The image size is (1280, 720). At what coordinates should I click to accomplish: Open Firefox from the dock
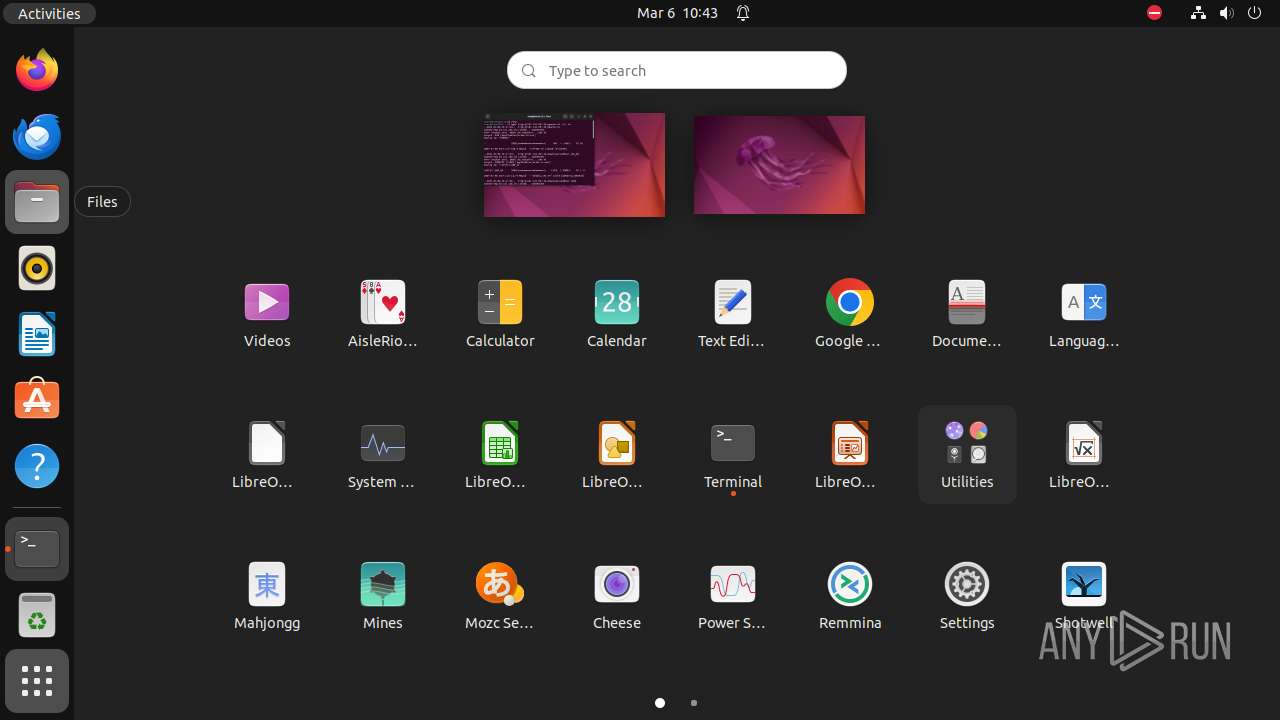point(37,70)
